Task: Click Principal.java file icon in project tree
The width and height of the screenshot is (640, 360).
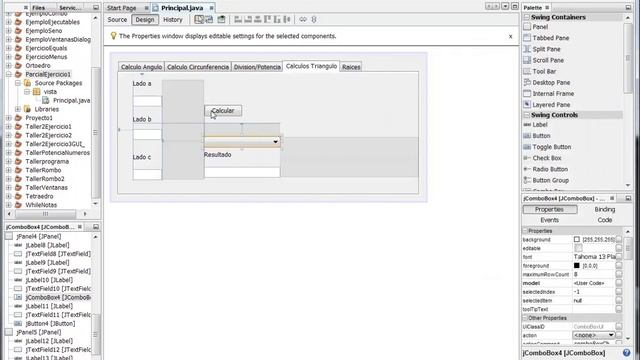Action: click(x=46, y=100)
